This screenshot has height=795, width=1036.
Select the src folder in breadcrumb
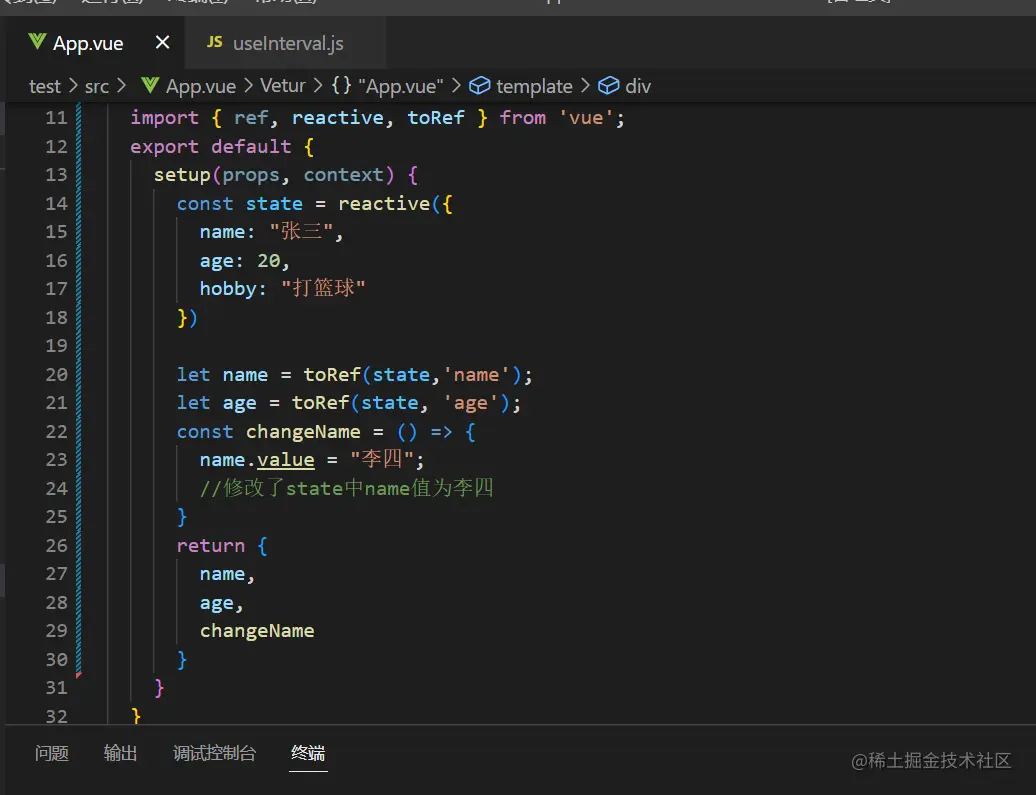96,86
